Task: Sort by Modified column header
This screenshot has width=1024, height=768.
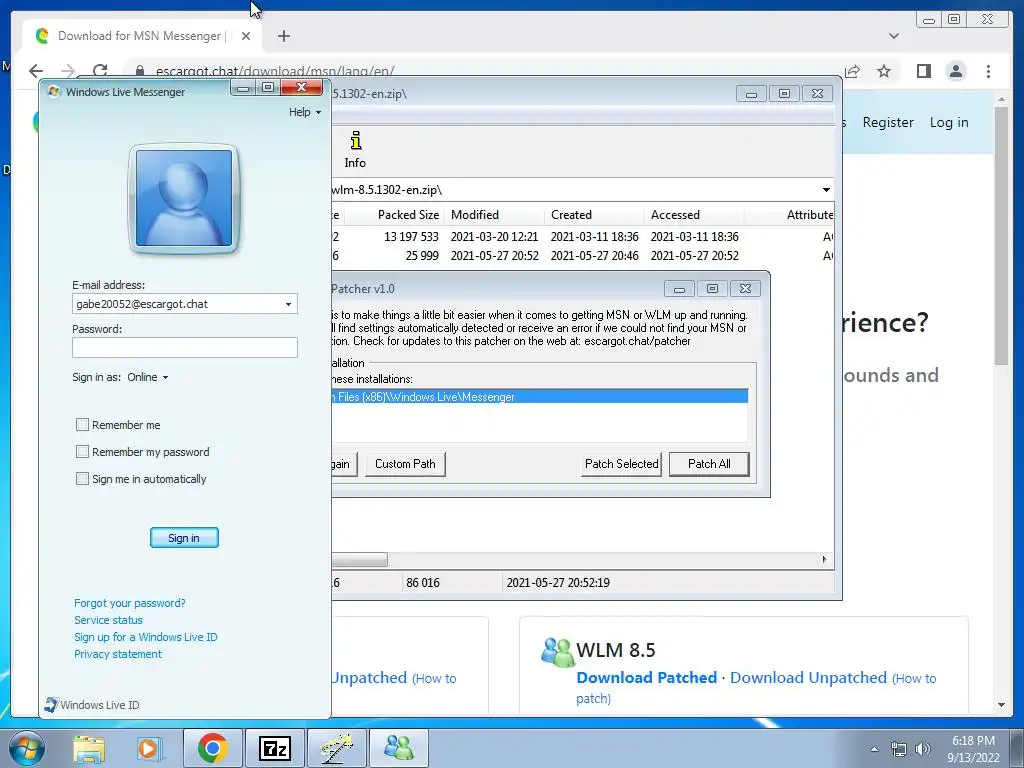Action: pos(494,214)
